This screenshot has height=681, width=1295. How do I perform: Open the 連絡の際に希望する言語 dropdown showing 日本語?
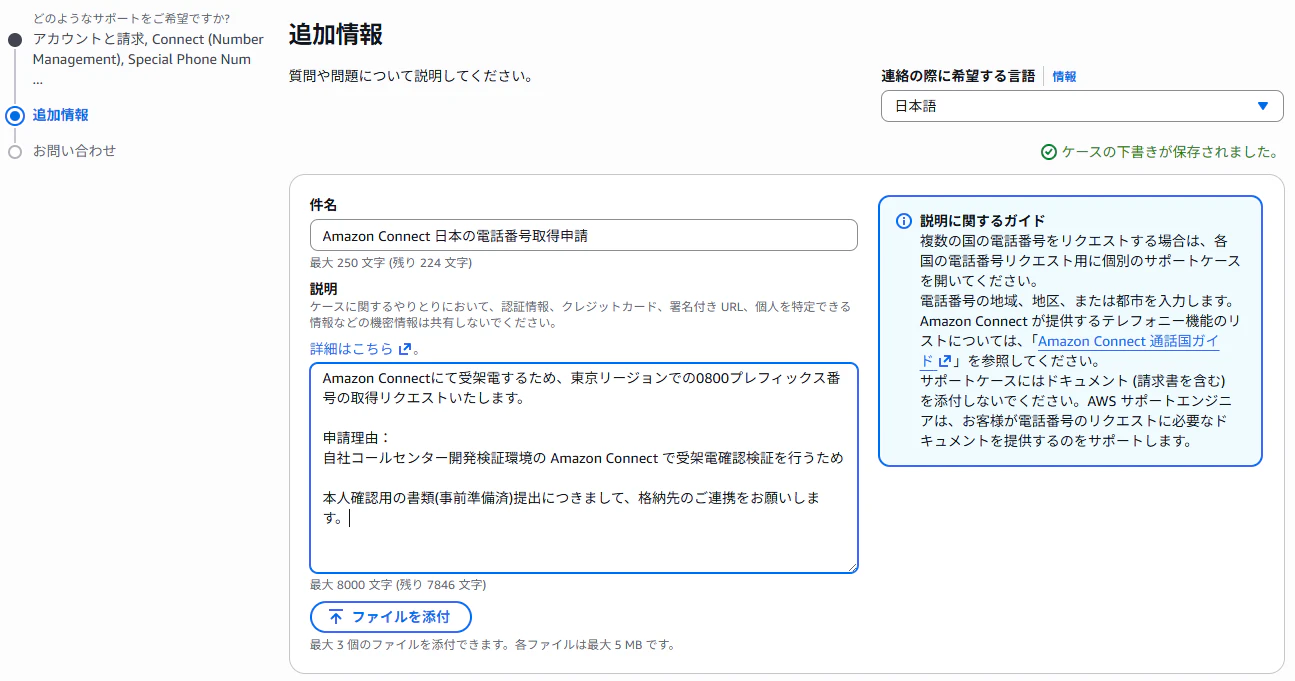point(1082,106)
